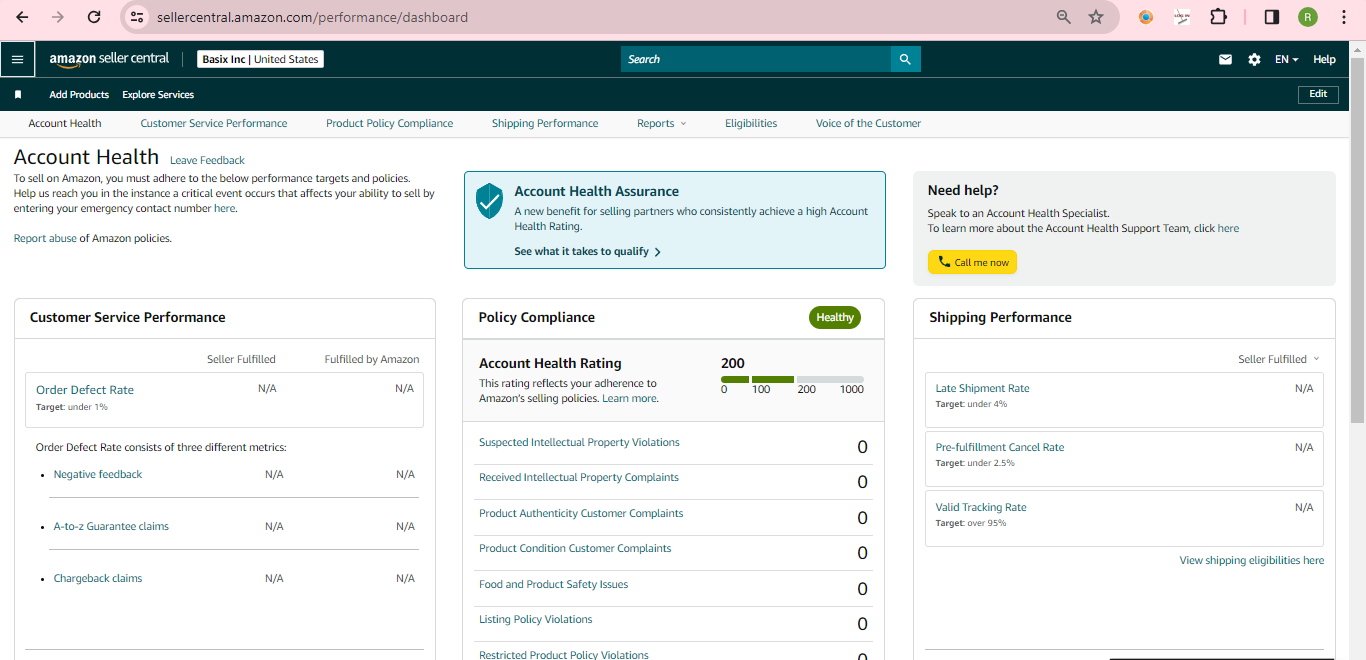Switch to Account Health tab
Screen dimensions: 1366x660
65,123
